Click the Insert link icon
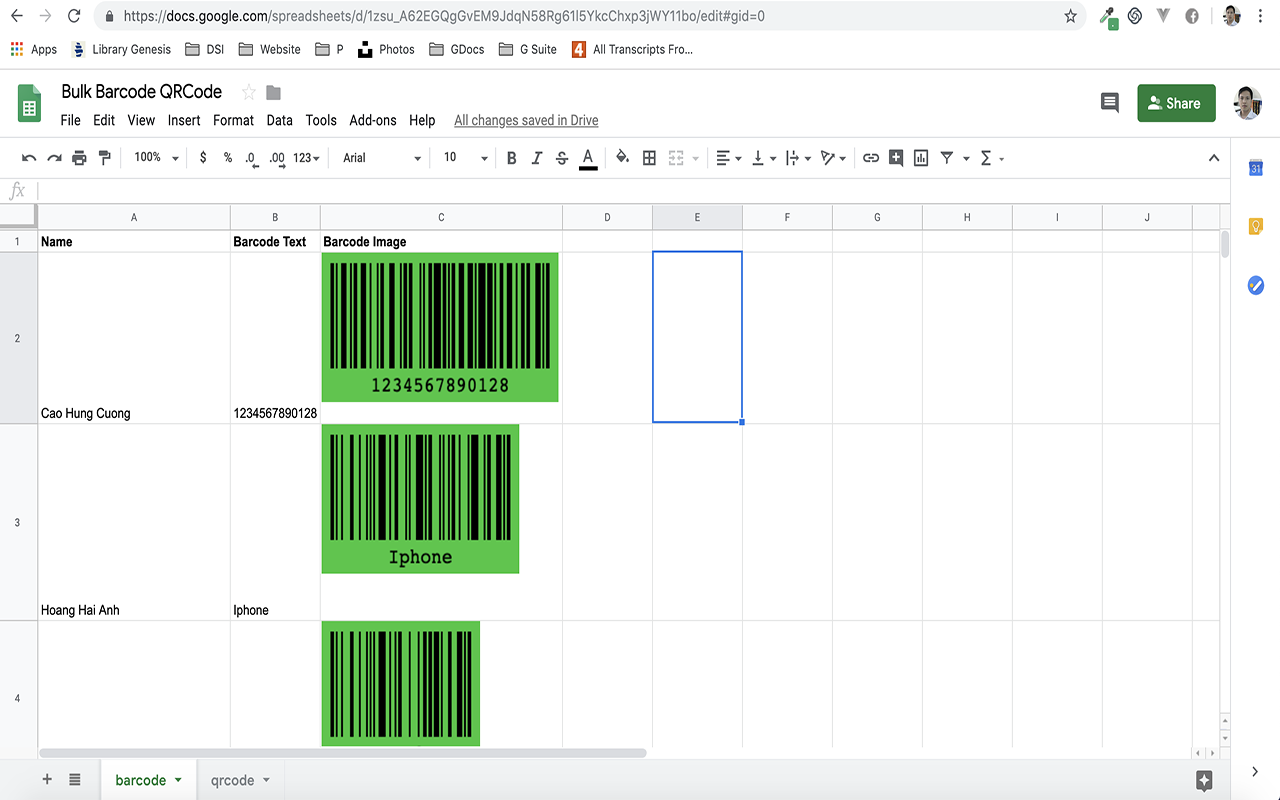The width and height of the screenshot is (1280, 800). 871,158
